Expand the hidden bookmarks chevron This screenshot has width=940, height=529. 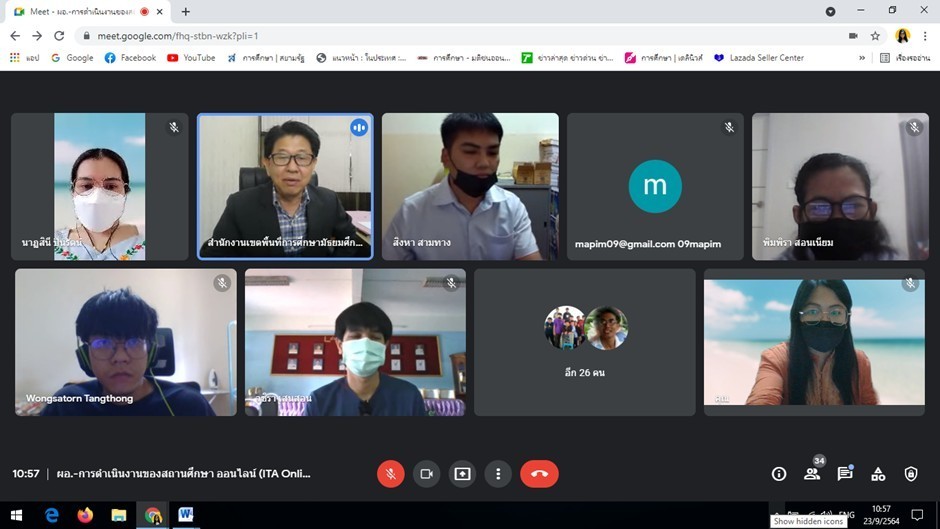tap(862, 58)
